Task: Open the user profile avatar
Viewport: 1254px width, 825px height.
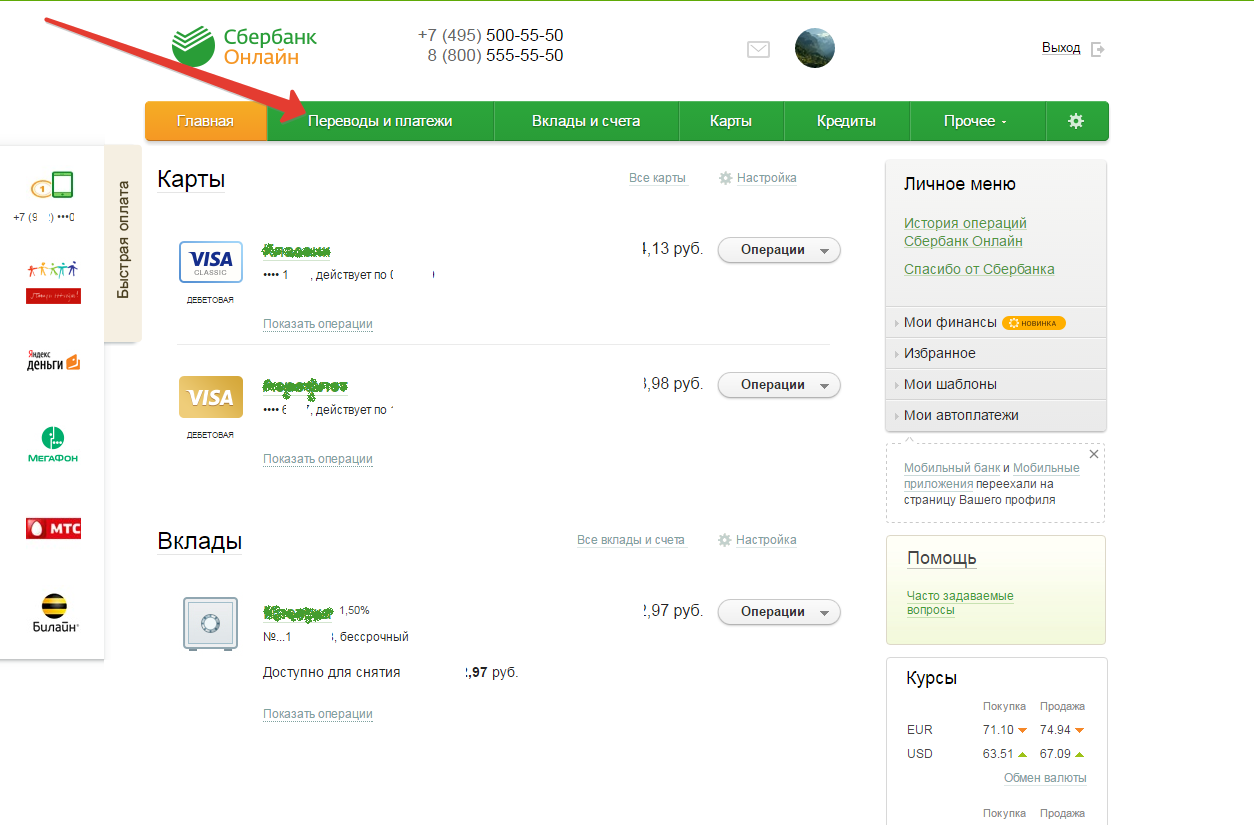Action: click(x=815, y=48)
